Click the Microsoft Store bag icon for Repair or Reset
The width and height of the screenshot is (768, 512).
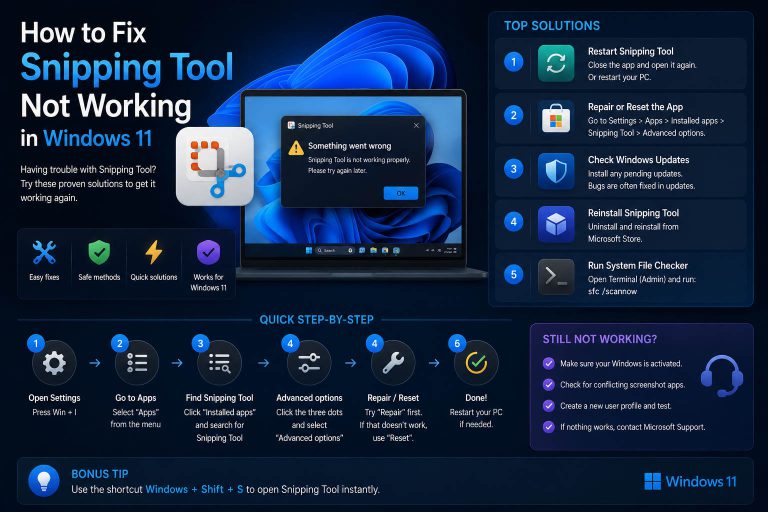556,118
